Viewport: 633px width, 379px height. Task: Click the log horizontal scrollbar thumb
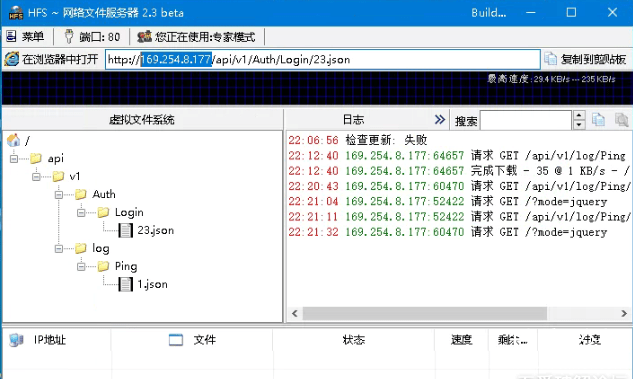tap(425, 313)
